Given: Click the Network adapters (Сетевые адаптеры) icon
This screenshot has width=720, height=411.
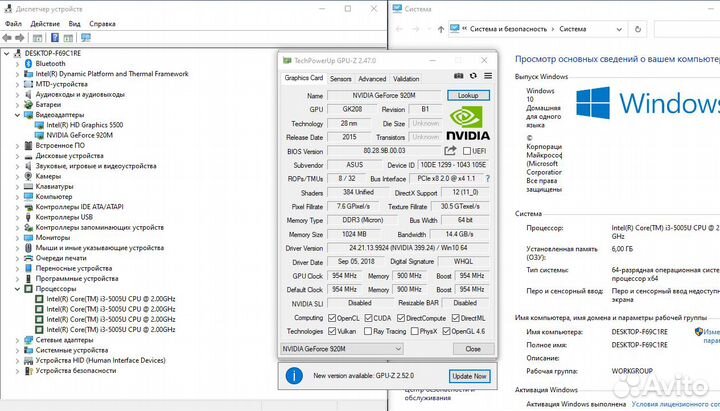Looking at the screenshot, I should tap(28, 340).
